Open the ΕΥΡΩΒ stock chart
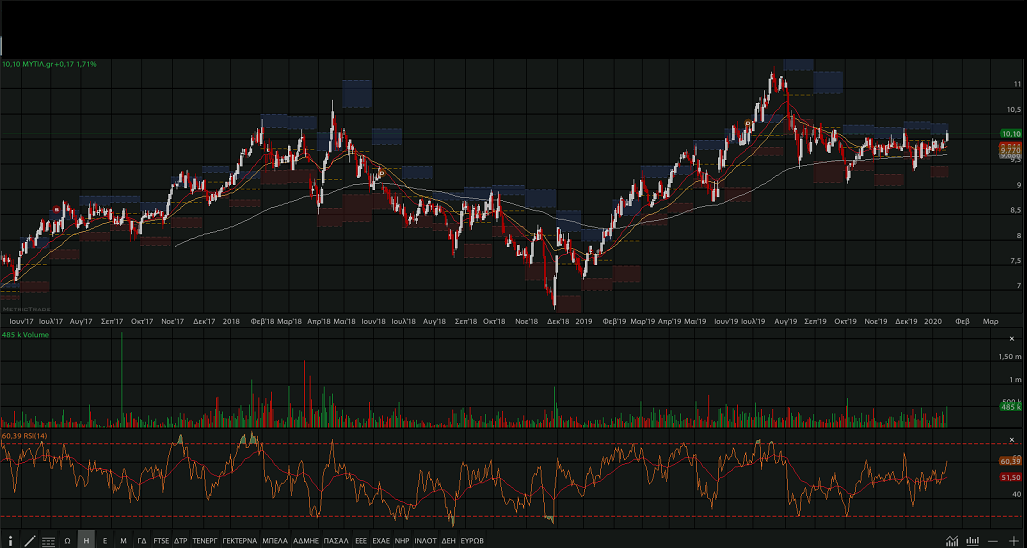 (x=472, y=540)
